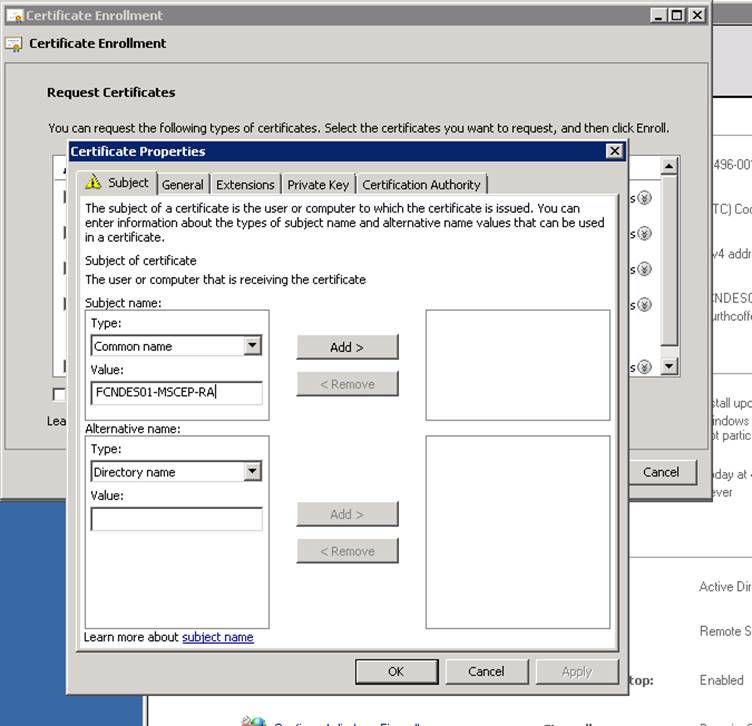752x726 pixels.
Task: Close the Certificate Properties dialog
Action: coord(614,151)
